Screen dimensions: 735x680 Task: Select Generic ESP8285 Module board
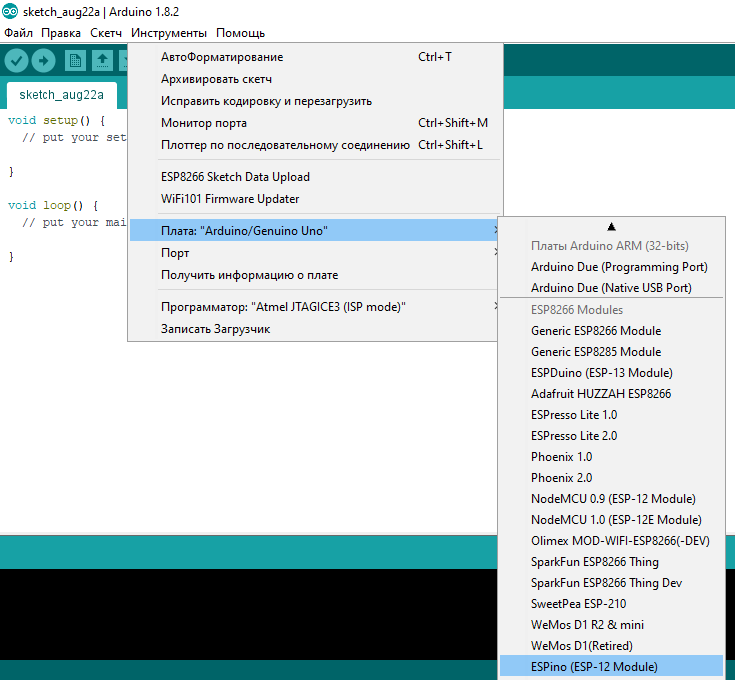coord(612,352)
